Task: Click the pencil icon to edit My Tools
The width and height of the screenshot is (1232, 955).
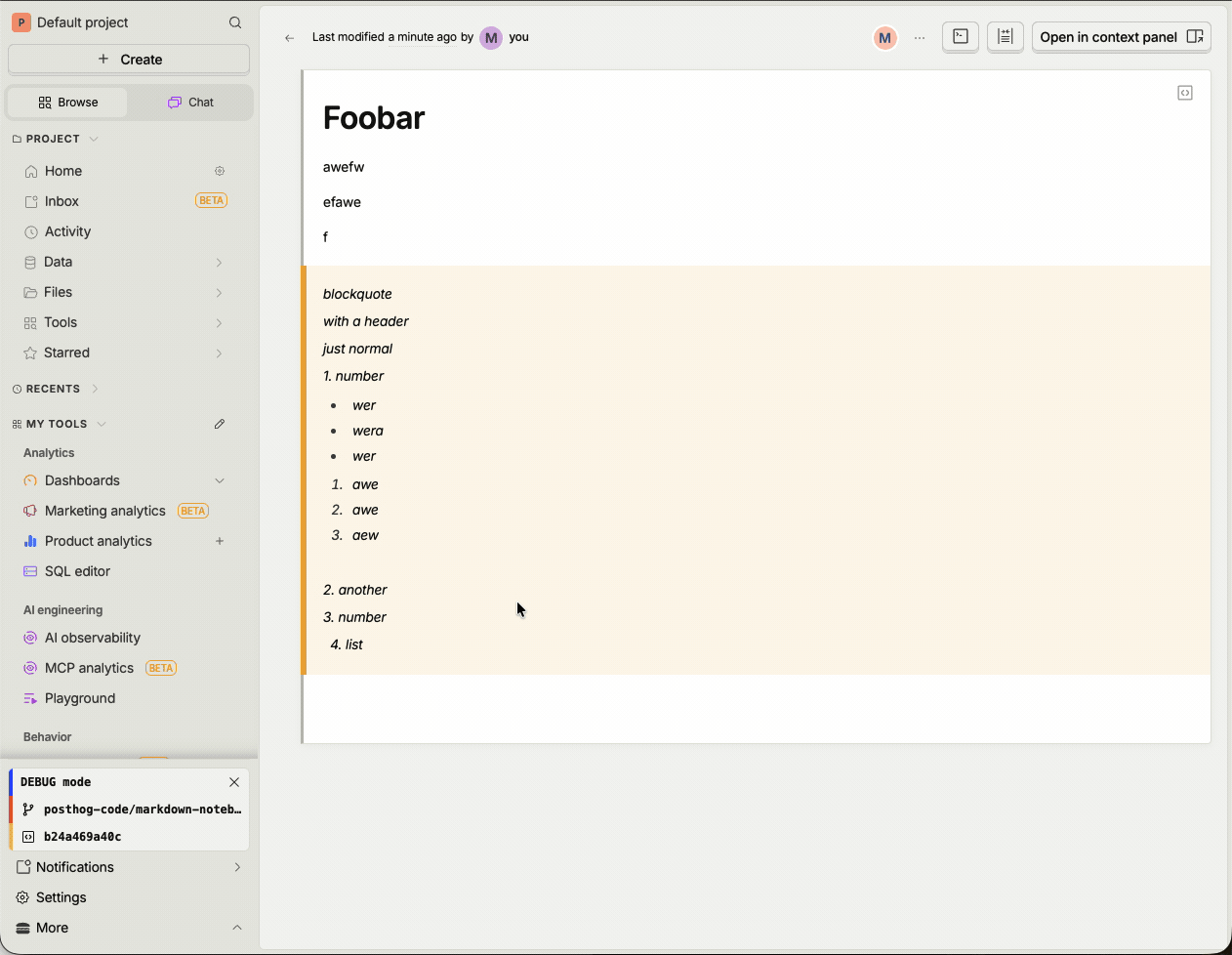Action: (220, 424)
